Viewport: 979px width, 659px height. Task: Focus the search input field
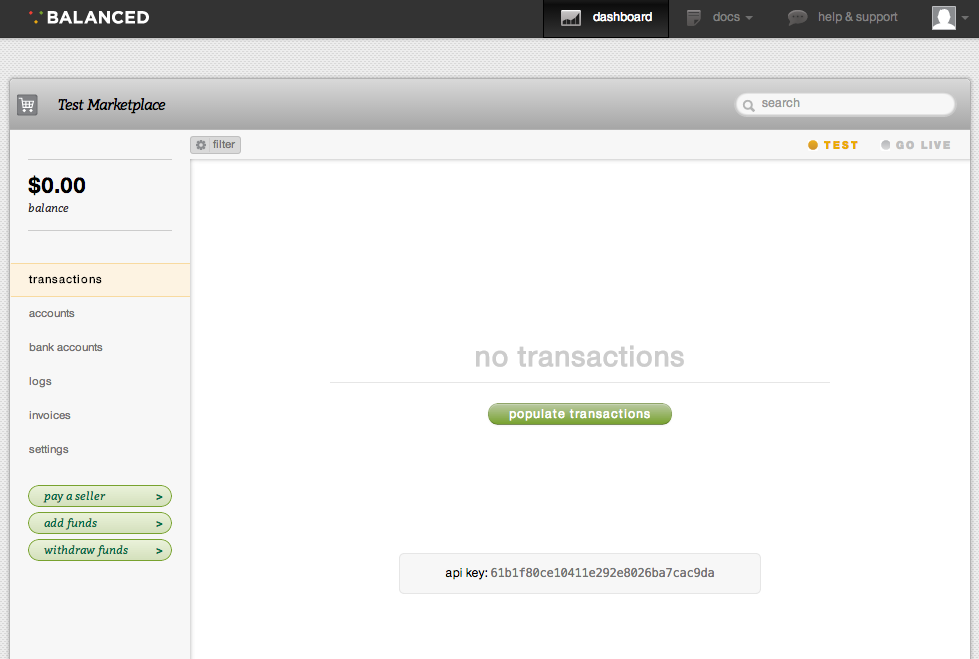tap(845, 104)
